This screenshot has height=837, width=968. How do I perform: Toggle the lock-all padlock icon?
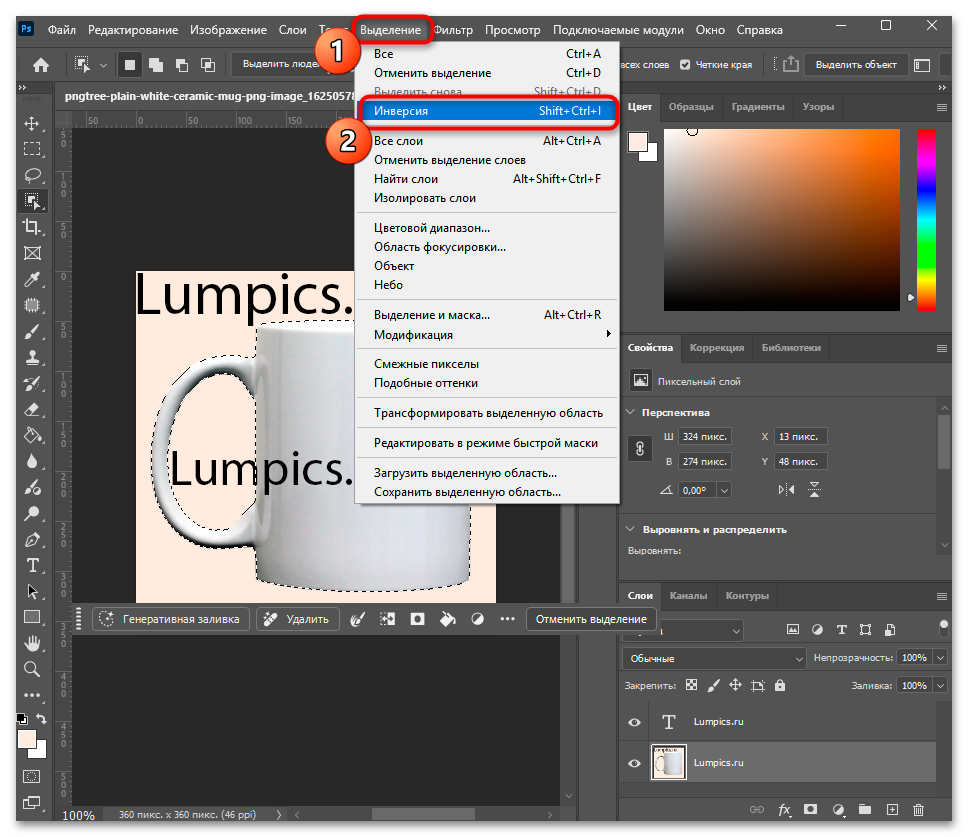click(780, 685)
